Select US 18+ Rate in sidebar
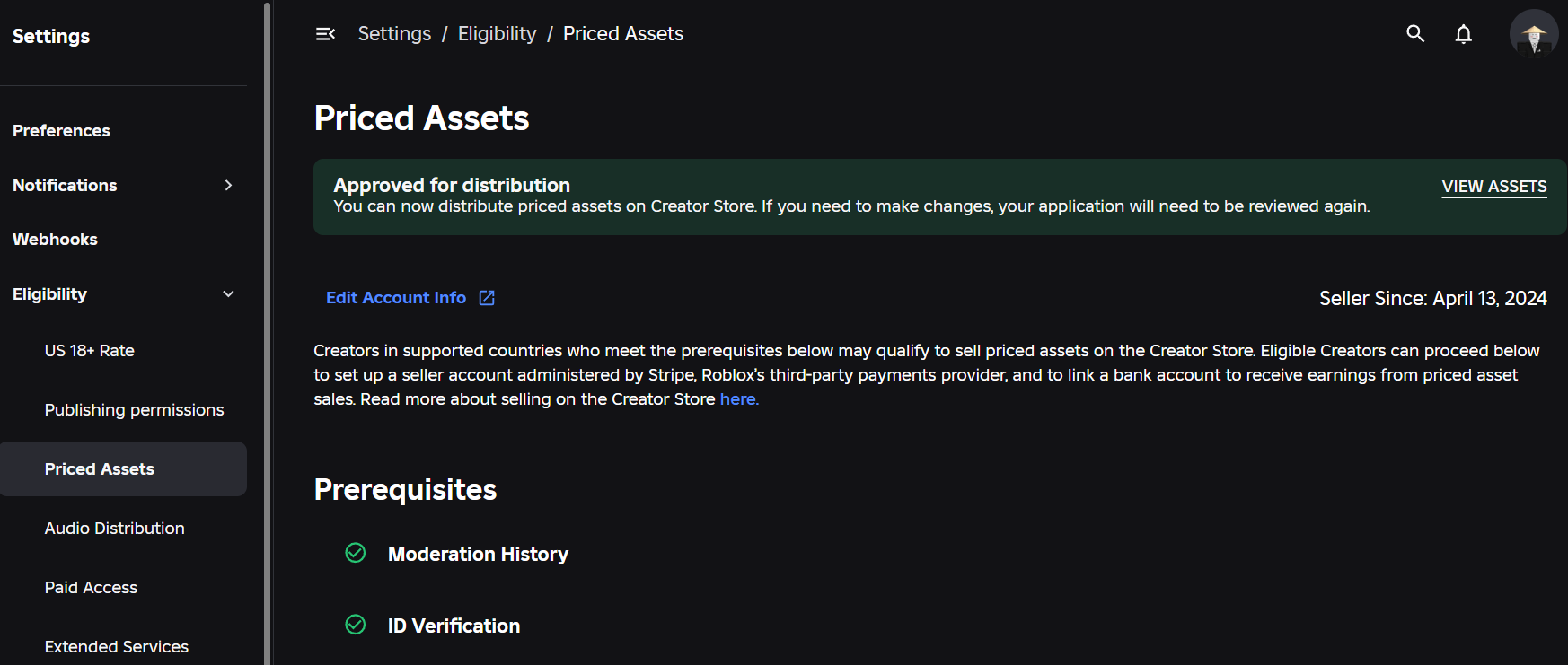This screenshot has height=665, width=1568. (90, 350)
